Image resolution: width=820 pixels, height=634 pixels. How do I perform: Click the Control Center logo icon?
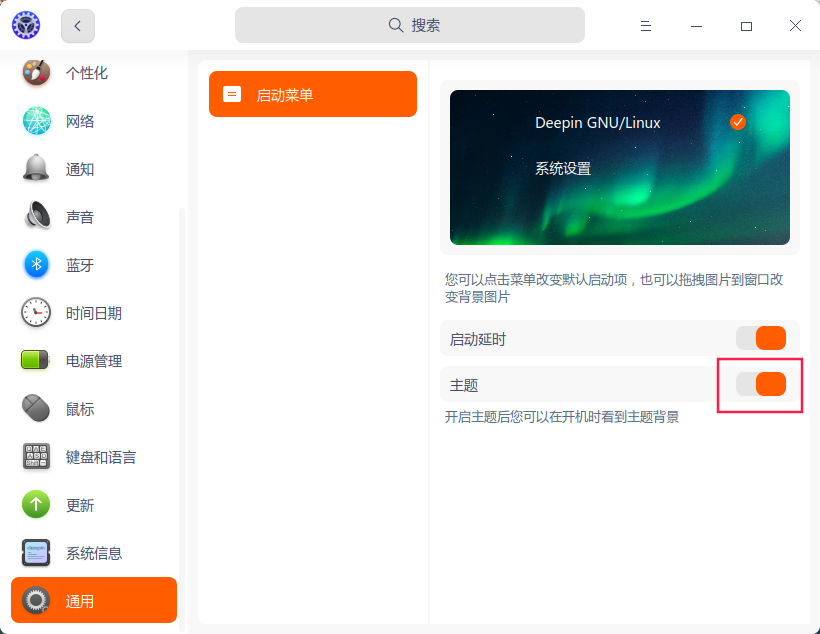26,25
